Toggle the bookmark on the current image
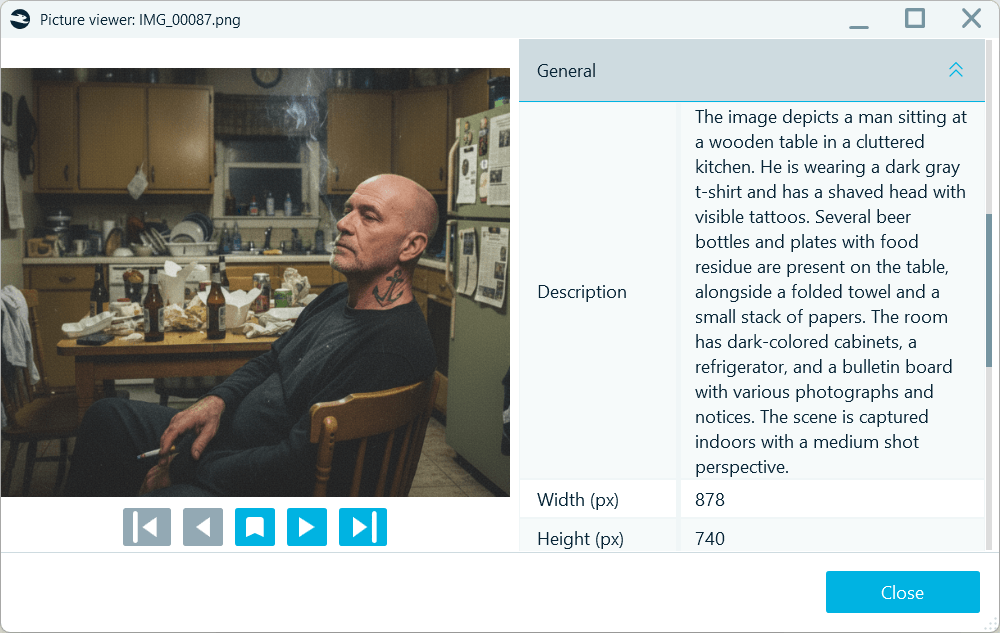This screenshot has width=1000, height=633. 255,527
